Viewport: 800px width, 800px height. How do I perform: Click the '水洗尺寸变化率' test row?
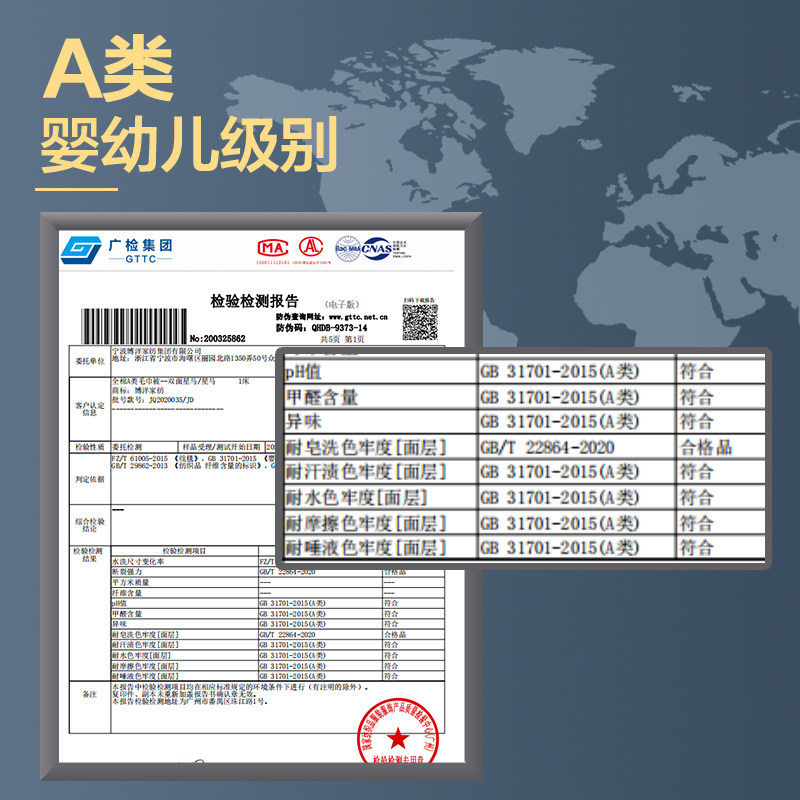138,561
